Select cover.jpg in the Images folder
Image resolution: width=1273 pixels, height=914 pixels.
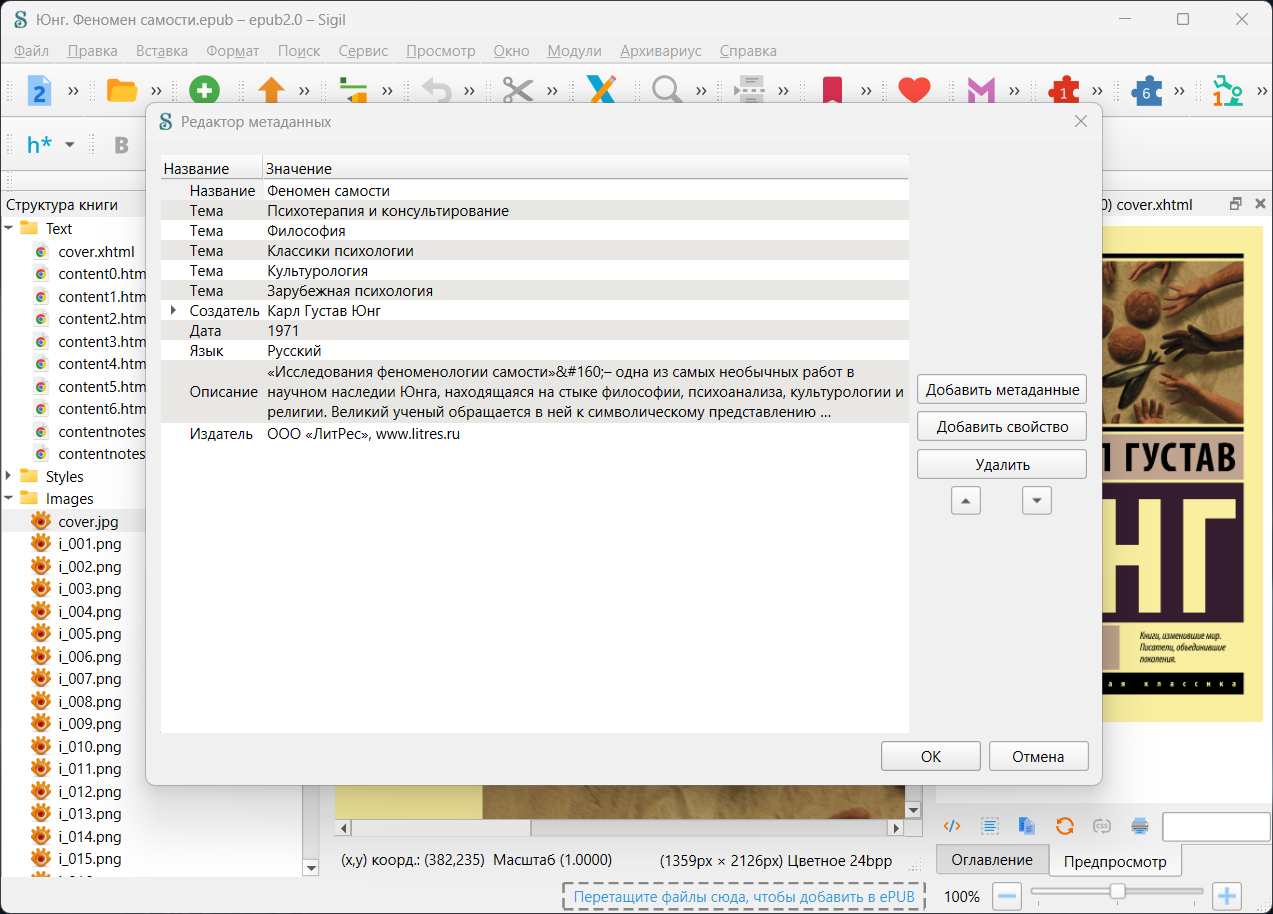click(88, 521)
